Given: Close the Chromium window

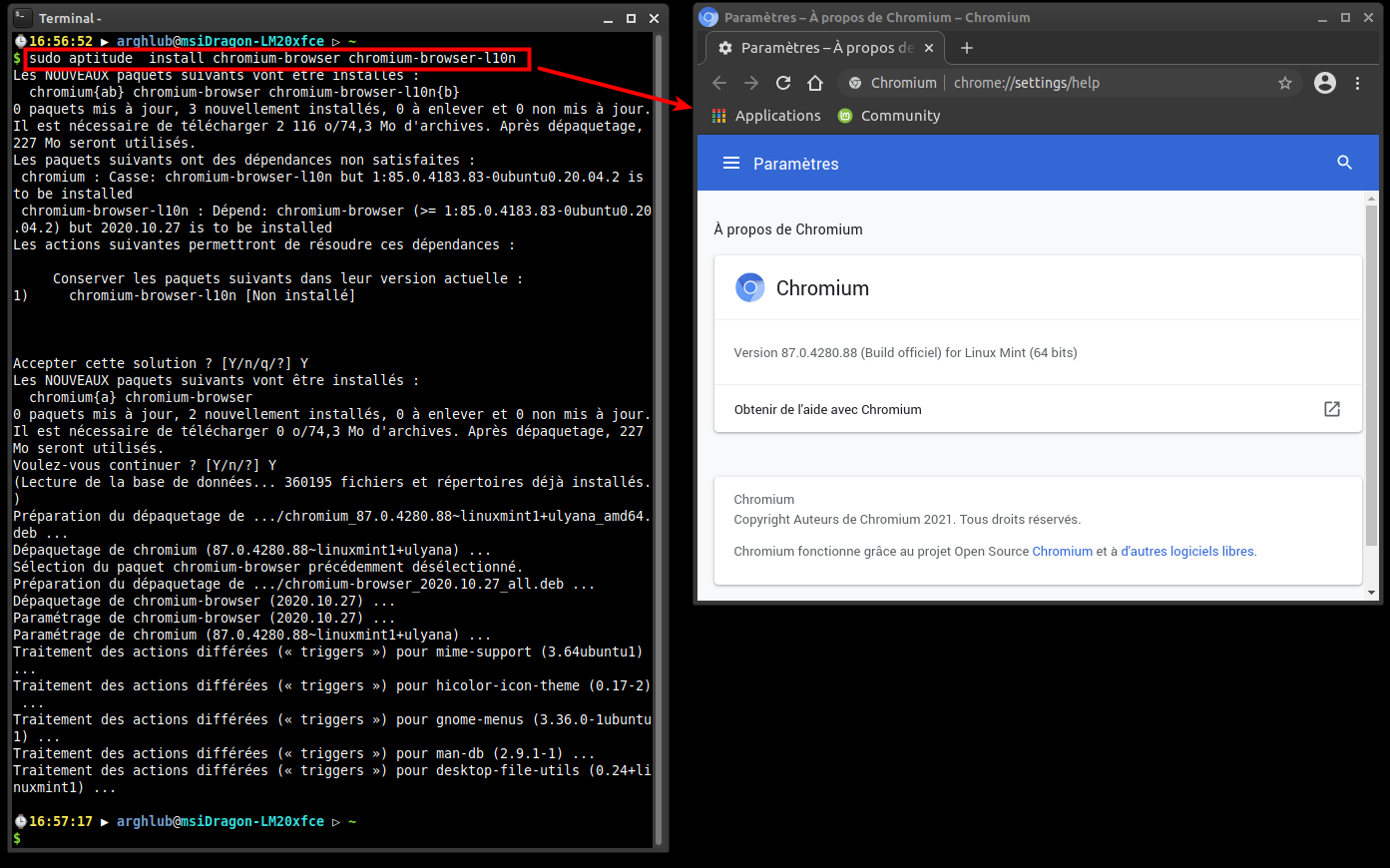Looking at the screenshot, I should click(1368, 17).
